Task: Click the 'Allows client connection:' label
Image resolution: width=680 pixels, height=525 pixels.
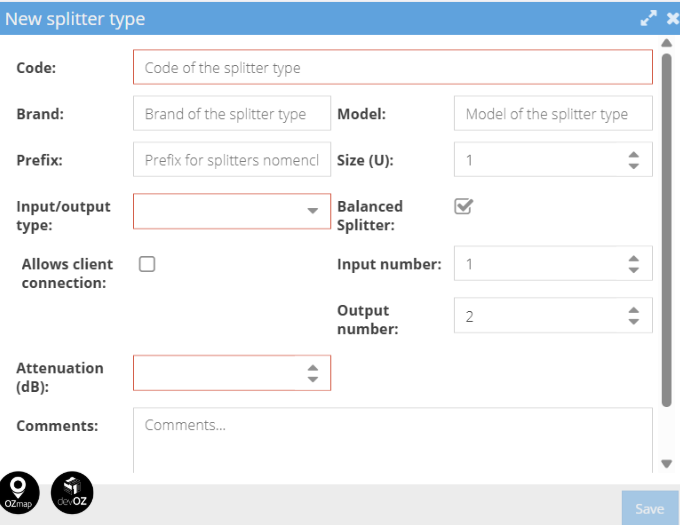Action: tap(67, 273)
